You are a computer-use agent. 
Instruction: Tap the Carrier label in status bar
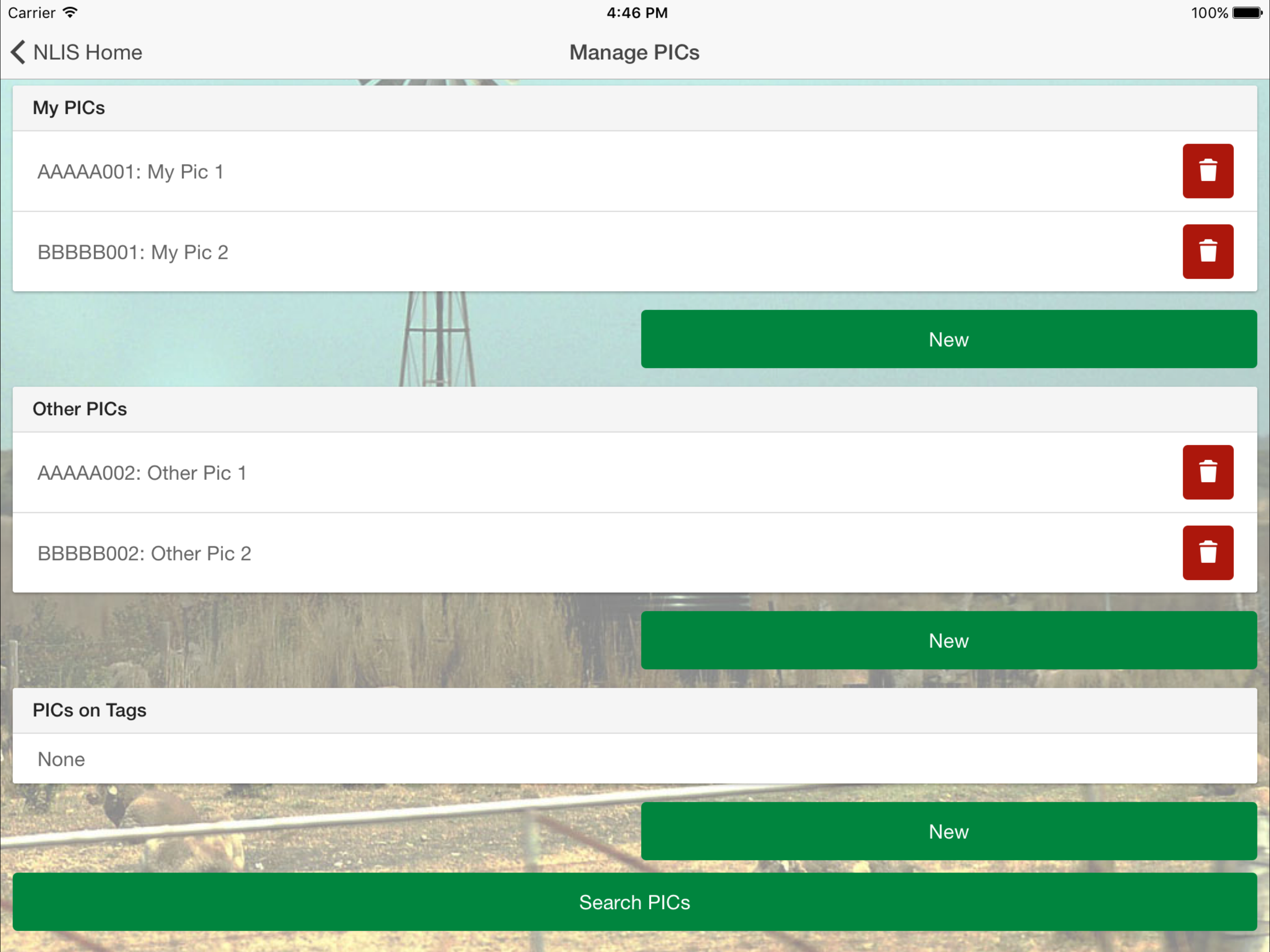32,13
